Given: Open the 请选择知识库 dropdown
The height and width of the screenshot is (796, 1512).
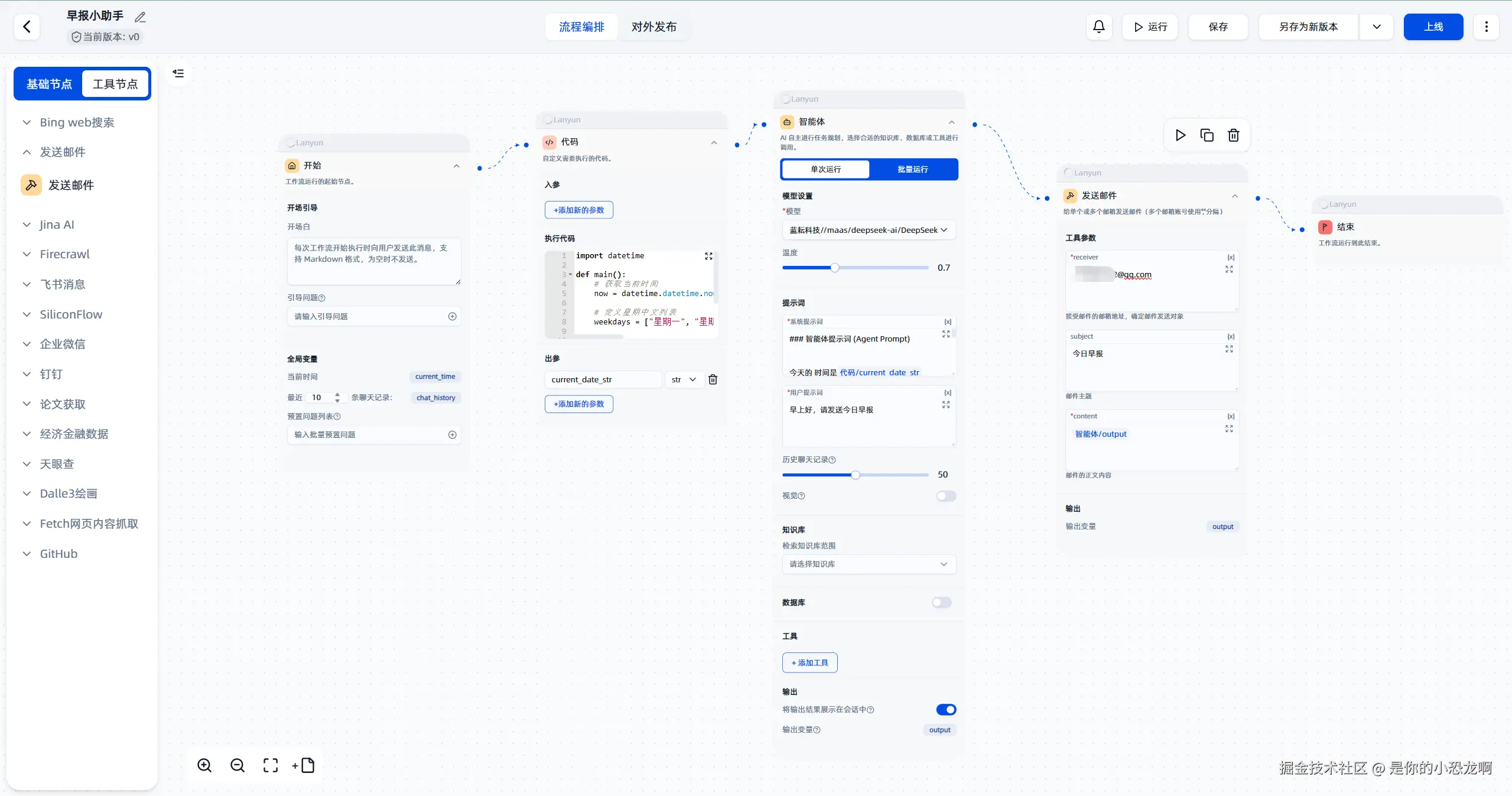Looking at the screenshot, I should 868,564.
